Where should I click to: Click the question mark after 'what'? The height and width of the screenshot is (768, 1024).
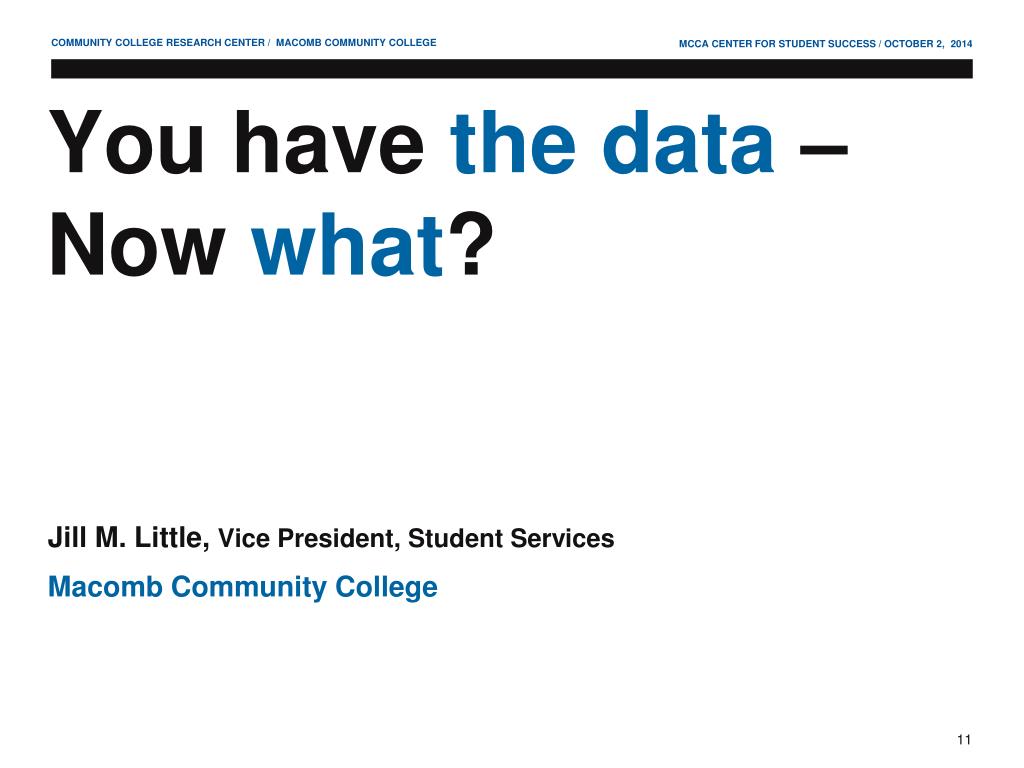469,244
